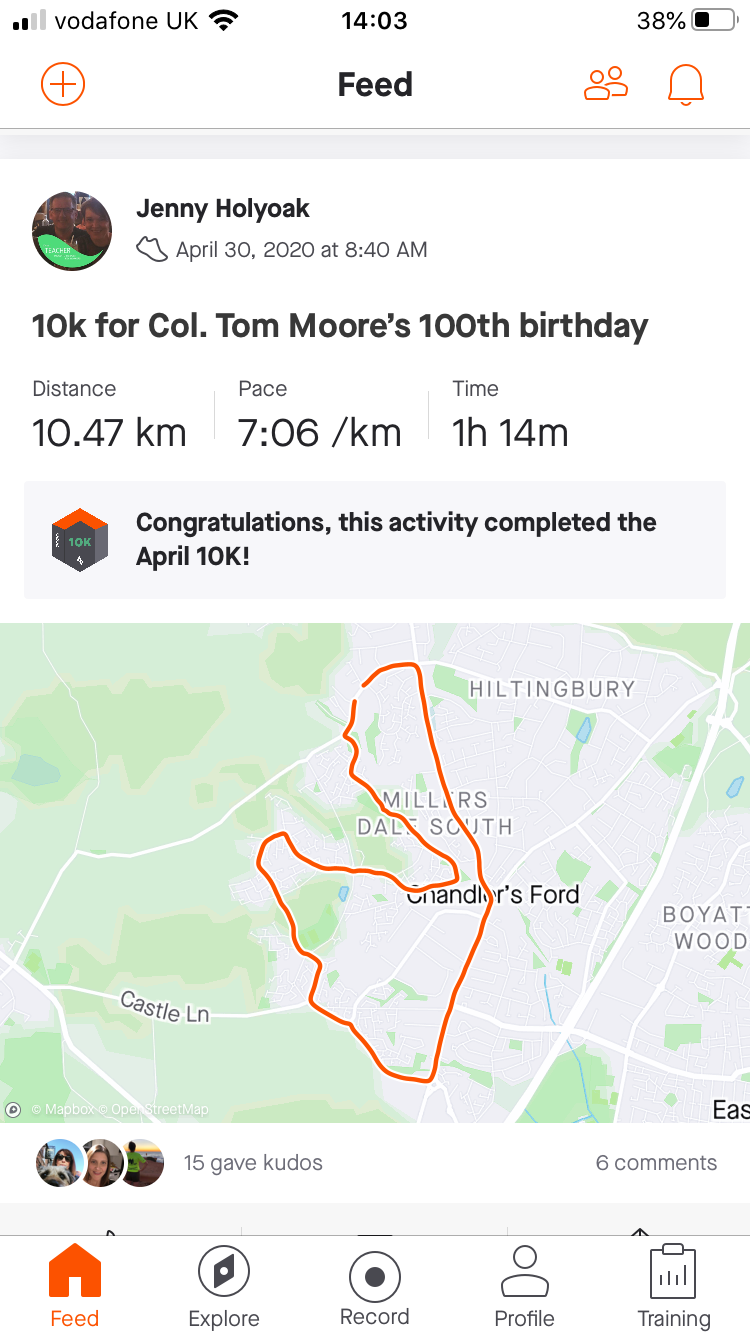Open the Training tab
The width and height of the screenshot is (750, 1334).
673,1285
